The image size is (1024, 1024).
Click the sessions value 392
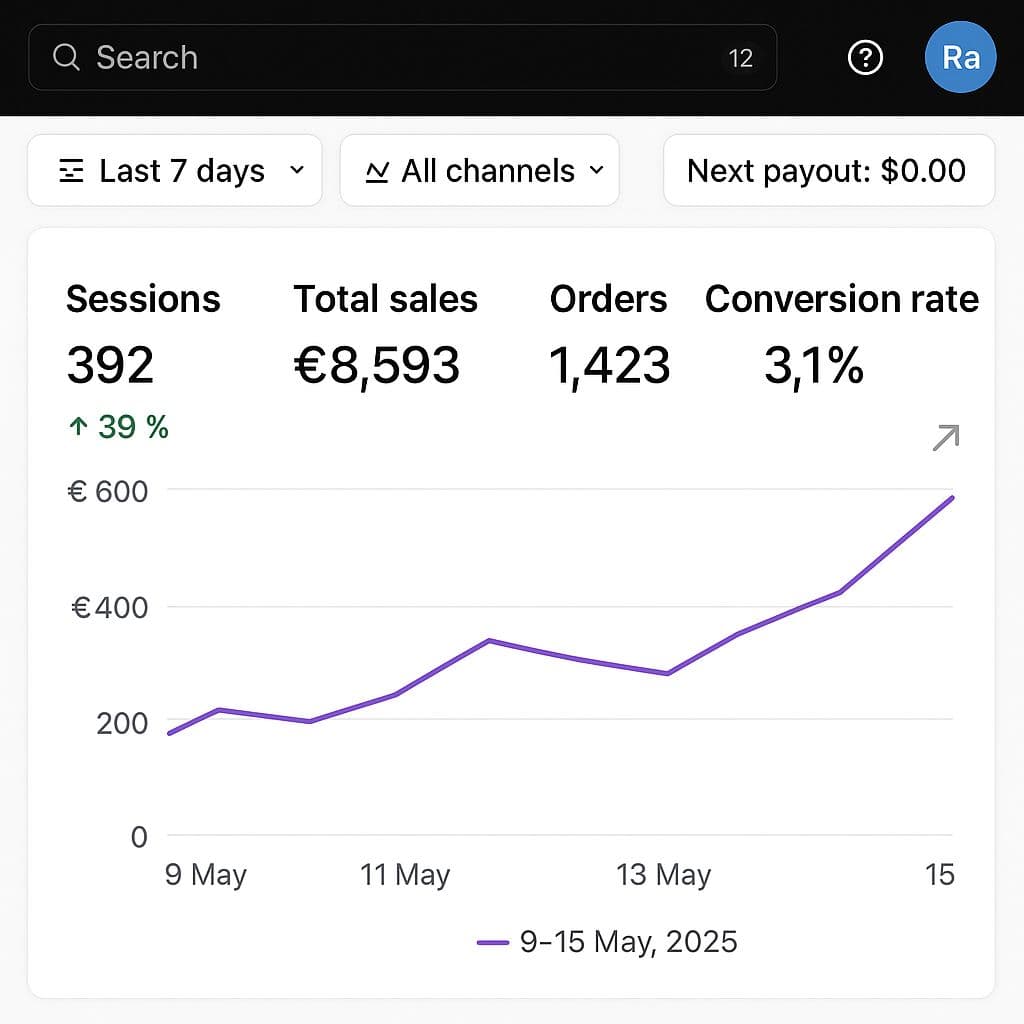110,365
